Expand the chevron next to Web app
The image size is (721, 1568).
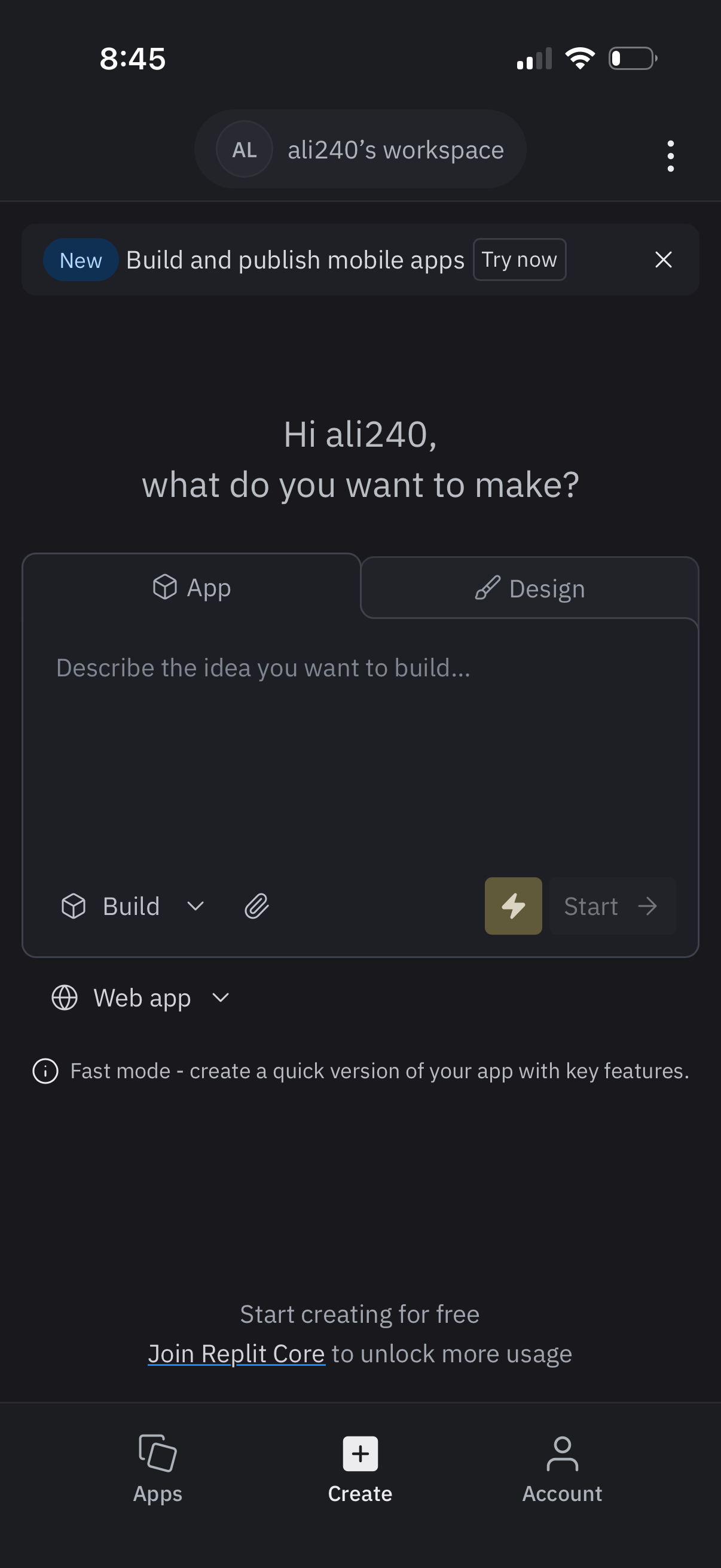pyautogui.click(x=220, y=998)
